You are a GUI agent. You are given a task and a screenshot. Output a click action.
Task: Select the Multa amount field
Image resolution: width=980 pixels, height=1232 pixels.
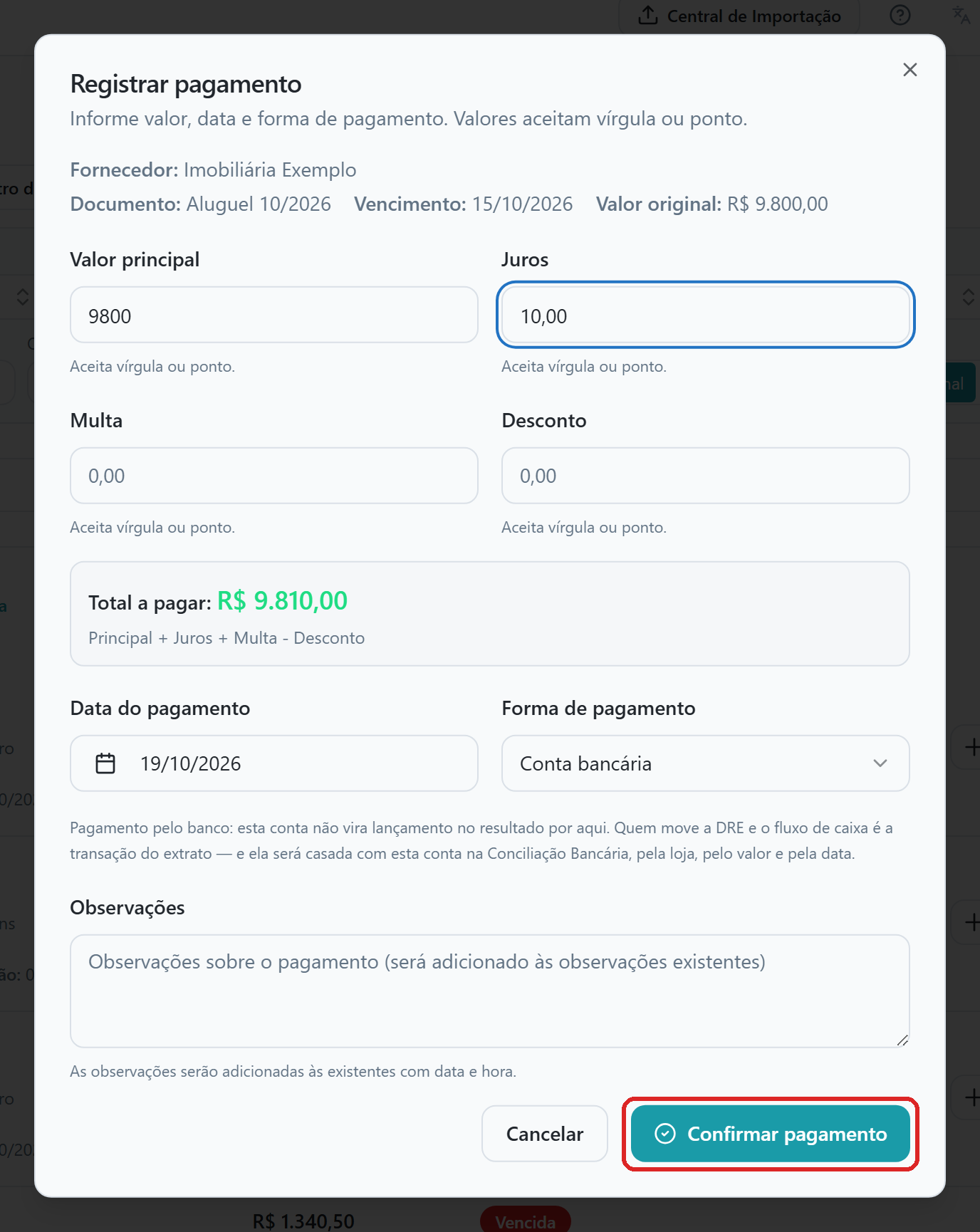click(x=273, y=476)
